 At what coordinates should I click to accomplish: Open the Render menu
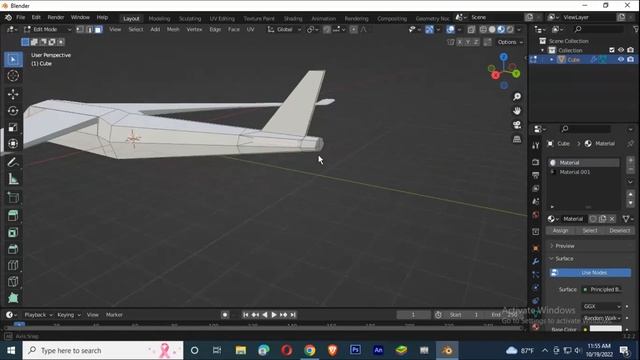[56, 18]
